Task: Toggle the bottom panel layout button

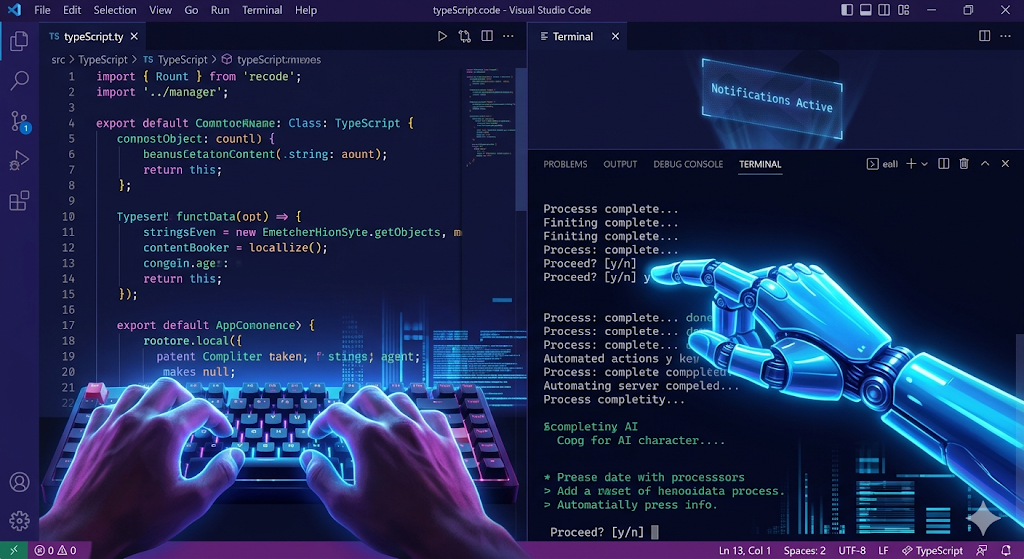Action: pos(867,10)
